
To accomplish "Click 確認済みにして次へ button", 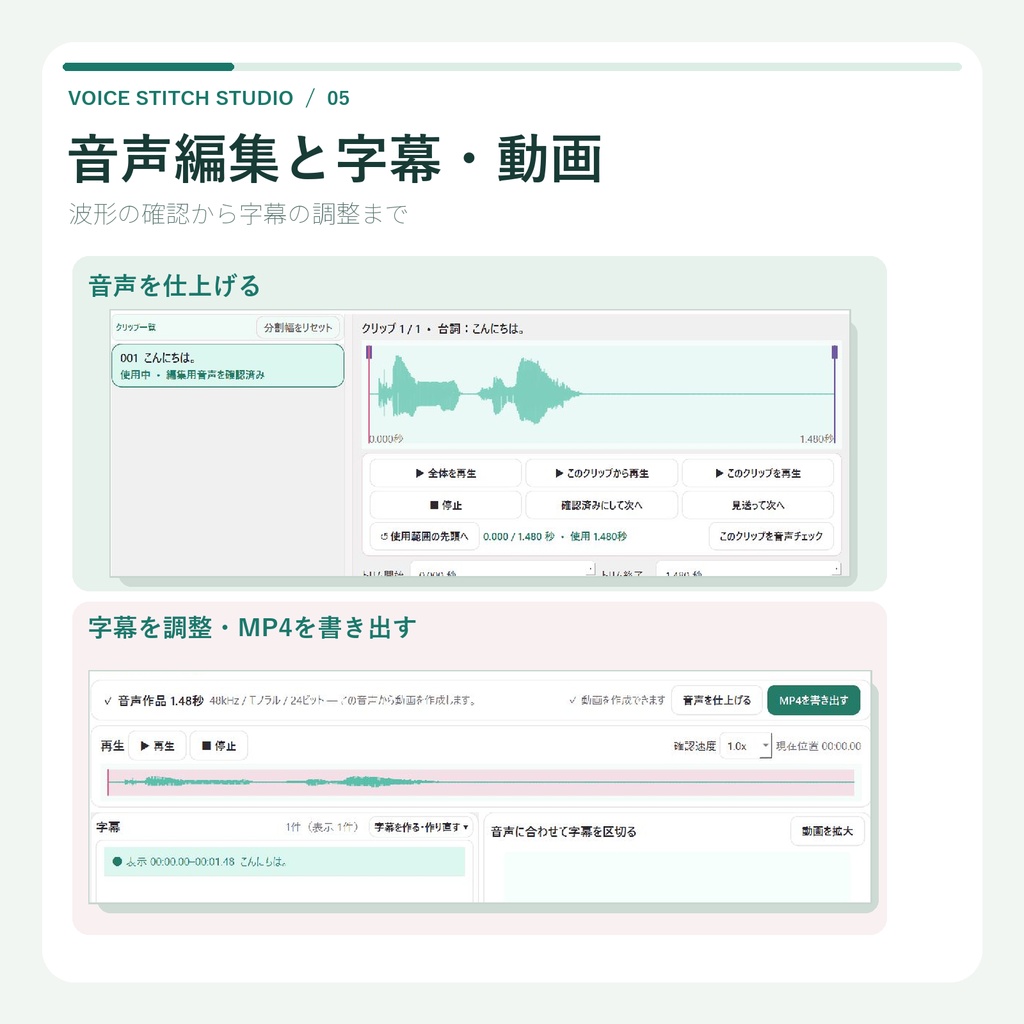I will point(601,505).
